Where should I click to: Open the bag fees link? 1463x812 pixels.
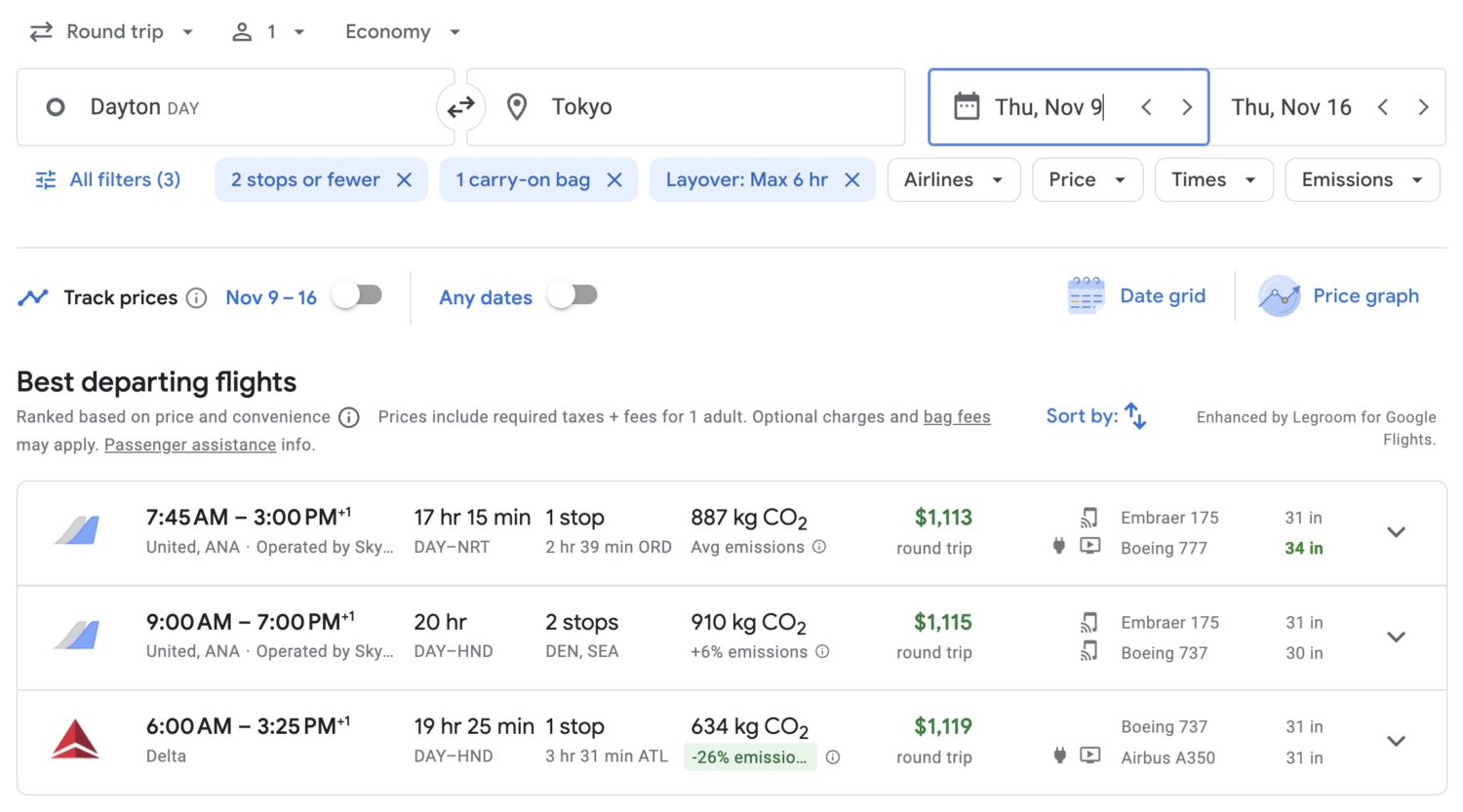pyautogui.click(x=957, y=416)
